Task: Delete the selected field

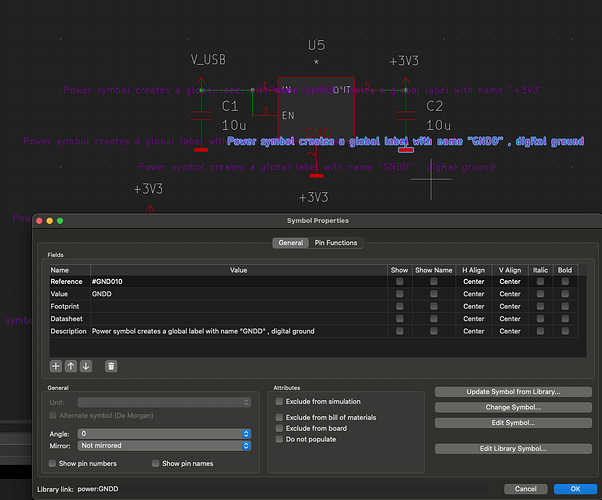Action: click(111, 366)
